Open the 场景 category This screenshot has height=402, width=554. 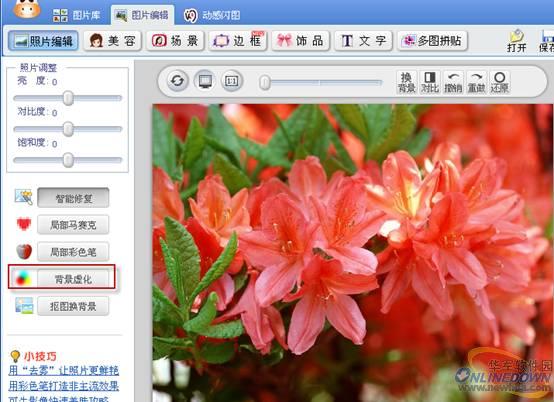point(175,41)
